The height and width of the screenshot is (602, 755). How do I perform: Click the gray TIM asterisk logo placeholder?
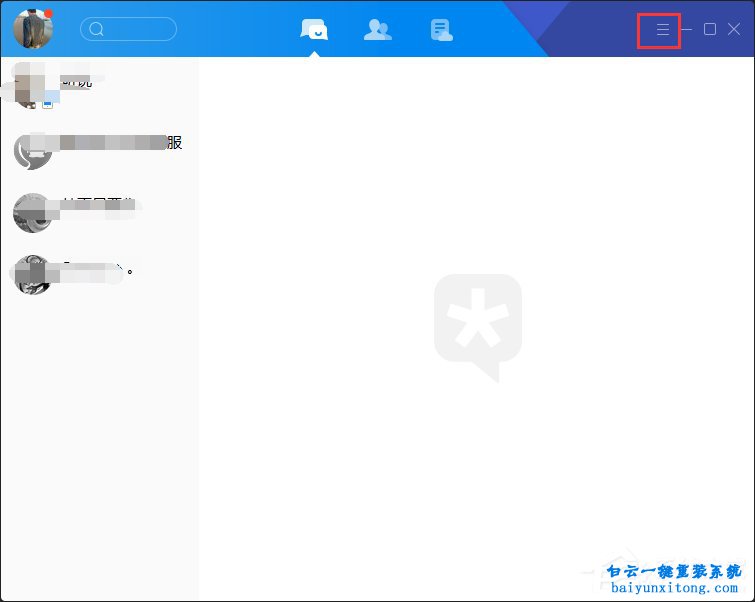point(476,326)
